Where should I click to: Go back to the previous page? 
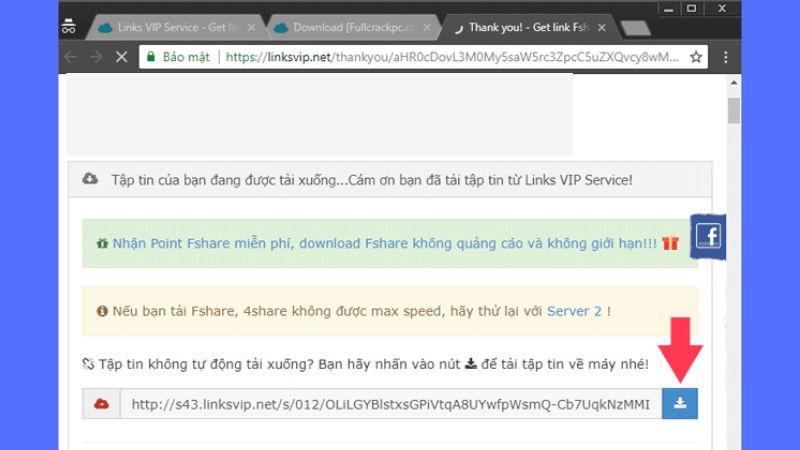[x=71, y=57]
